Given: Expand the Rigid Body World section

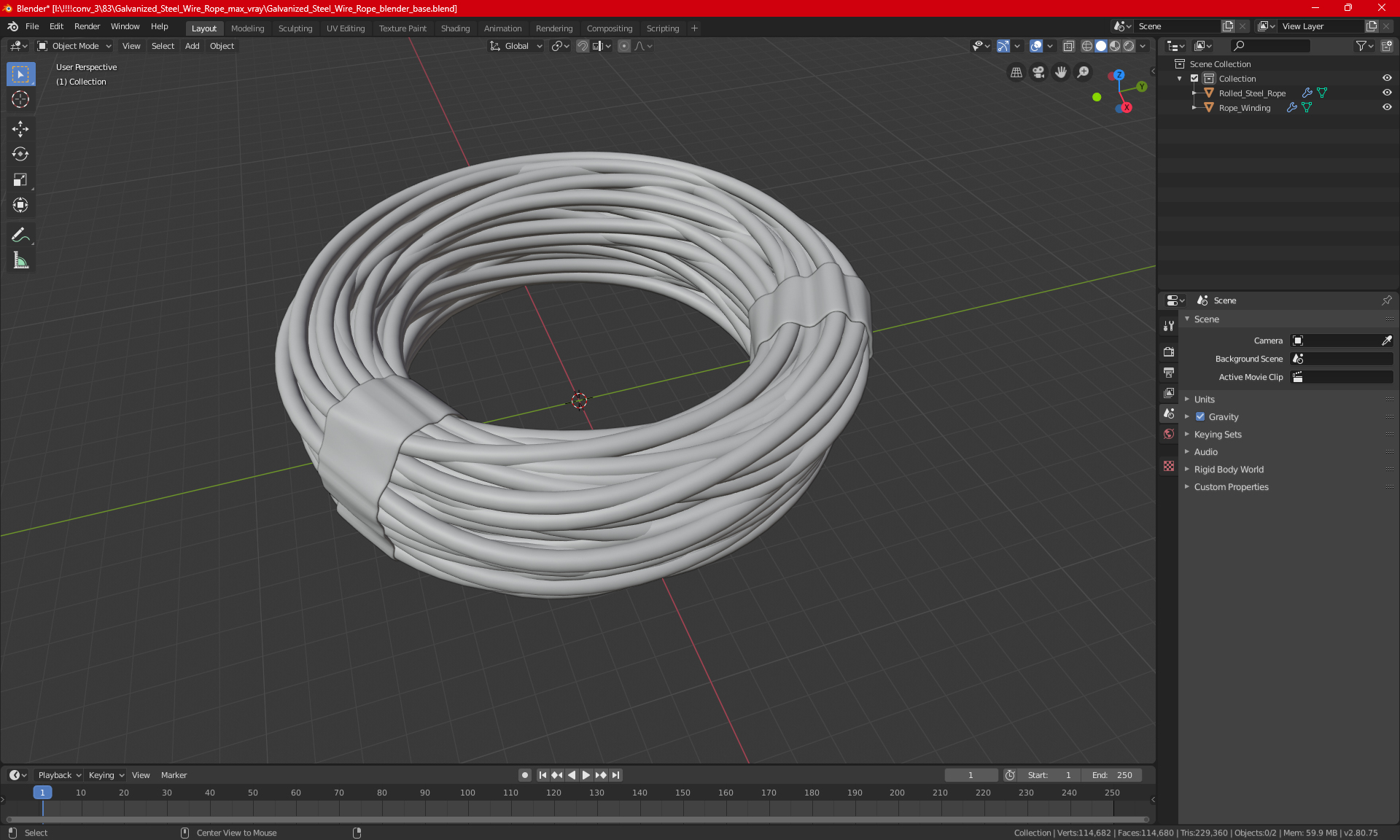Looking at the screenshot, I should point(1229,470).
